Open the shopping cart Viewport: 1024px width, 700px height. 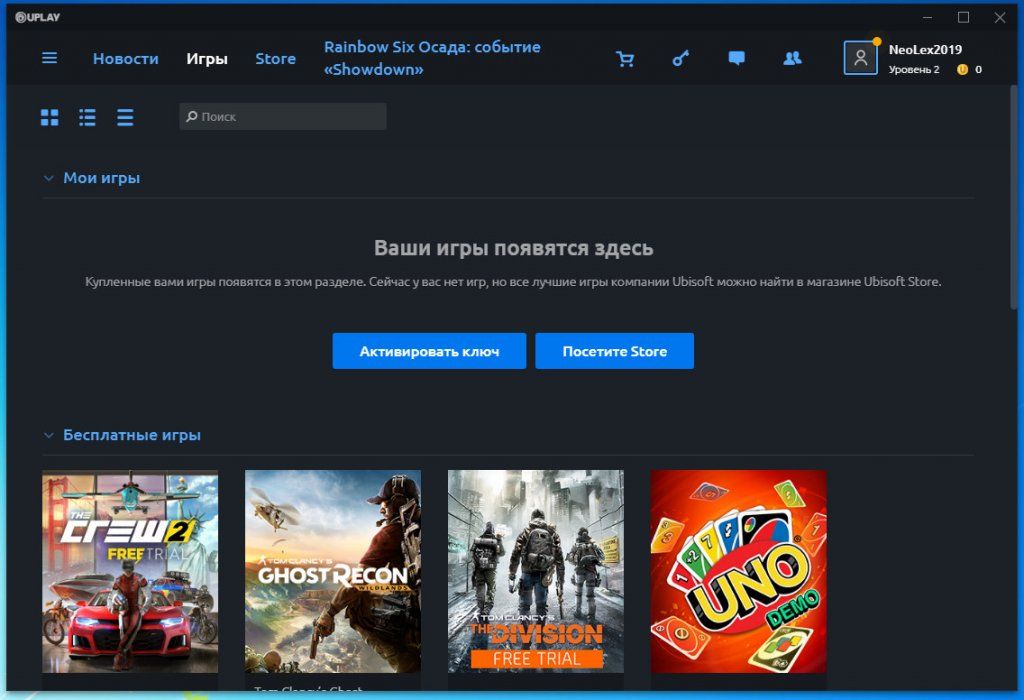625,59
